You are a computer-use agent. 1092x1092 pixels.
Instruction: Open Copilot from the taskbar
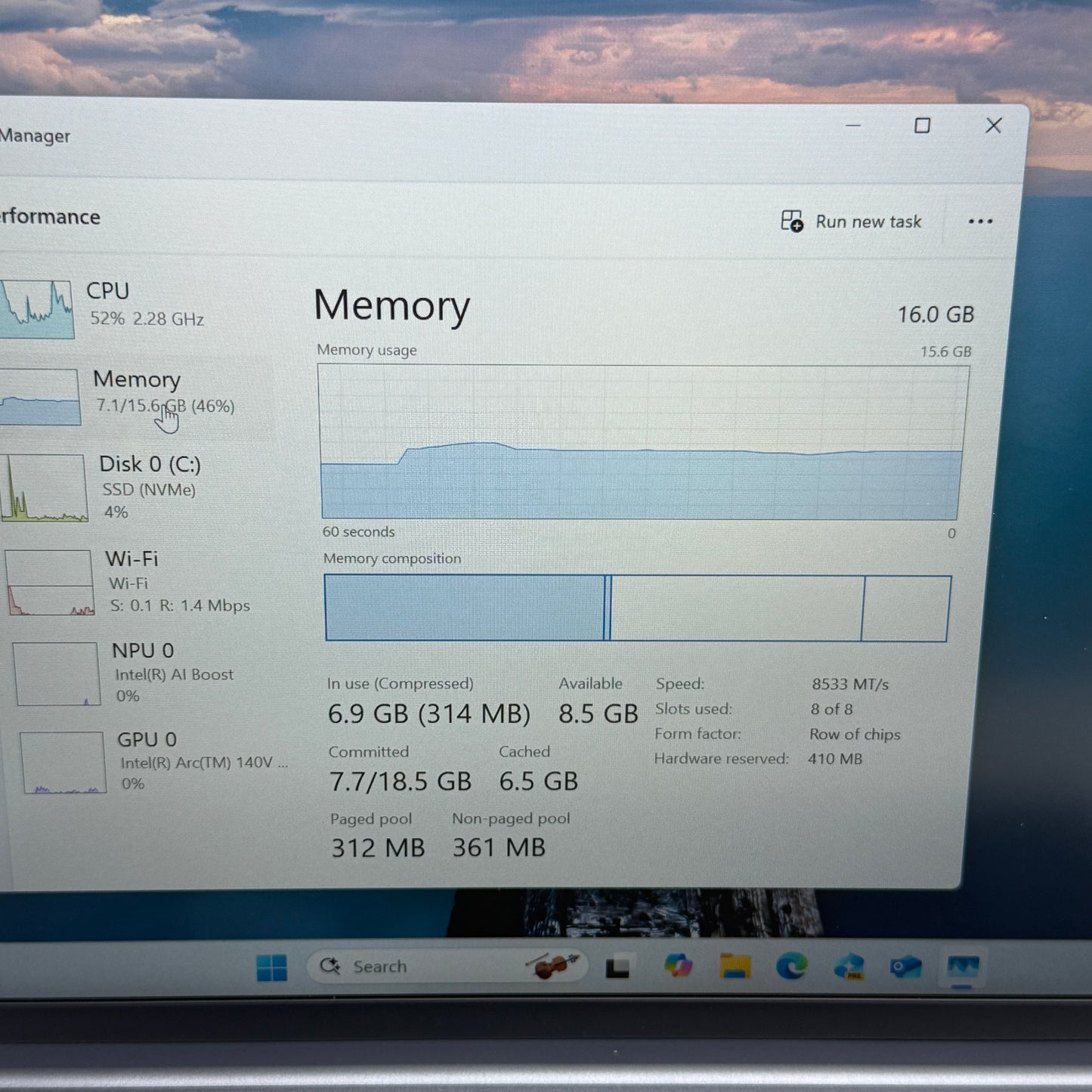679,966
